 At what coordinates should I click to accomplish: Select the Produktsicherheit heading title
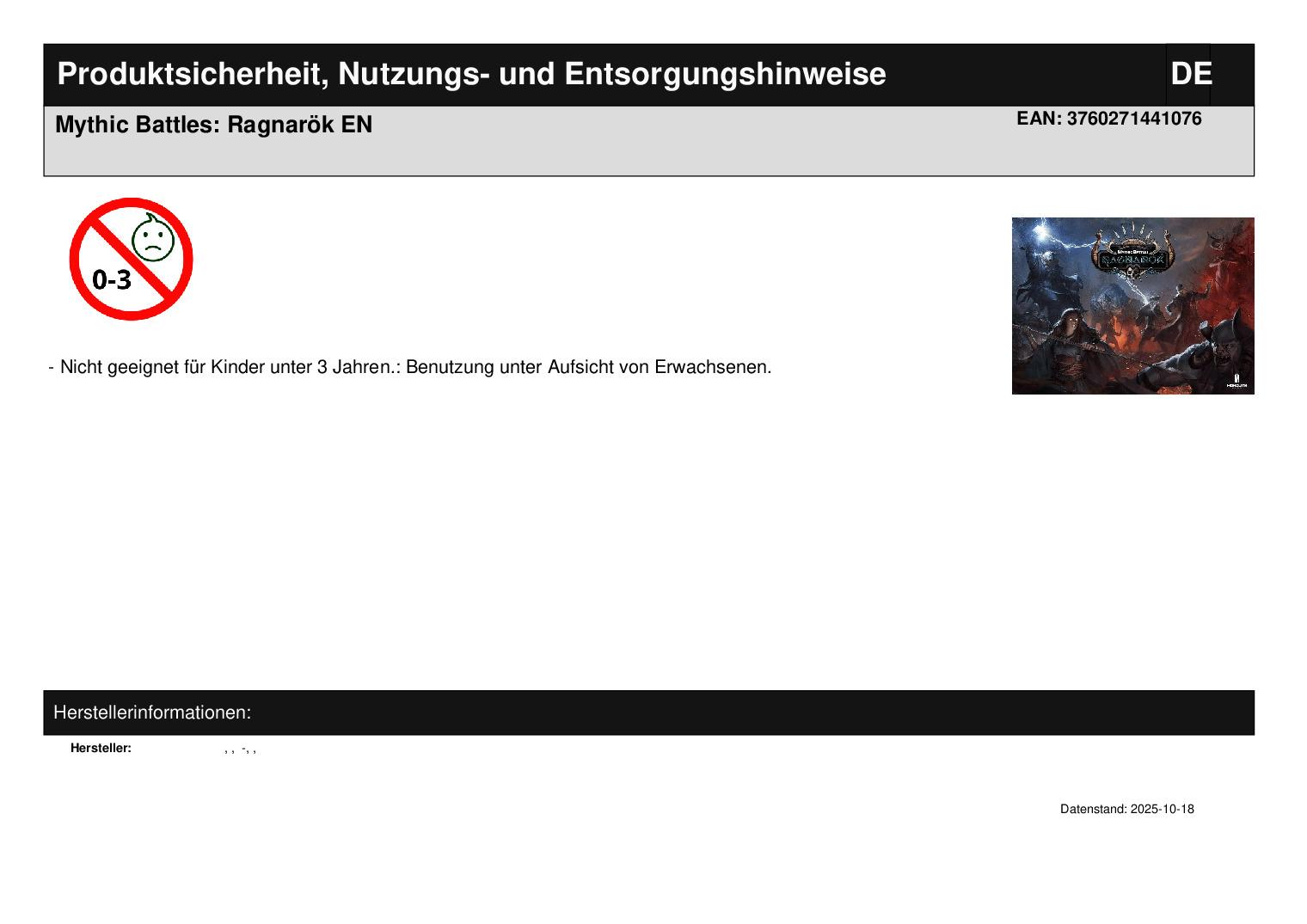(x=471, y=75)
